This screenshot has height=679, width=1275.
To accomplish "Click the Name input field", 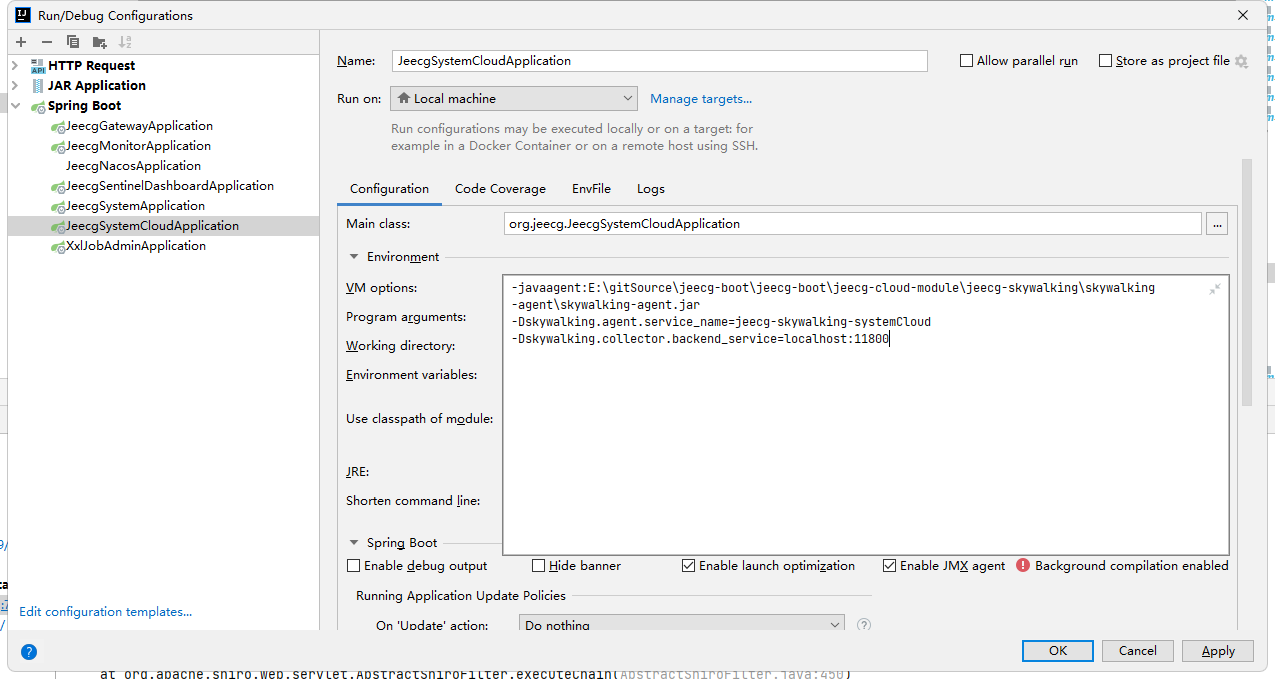I will coord(660,61).
